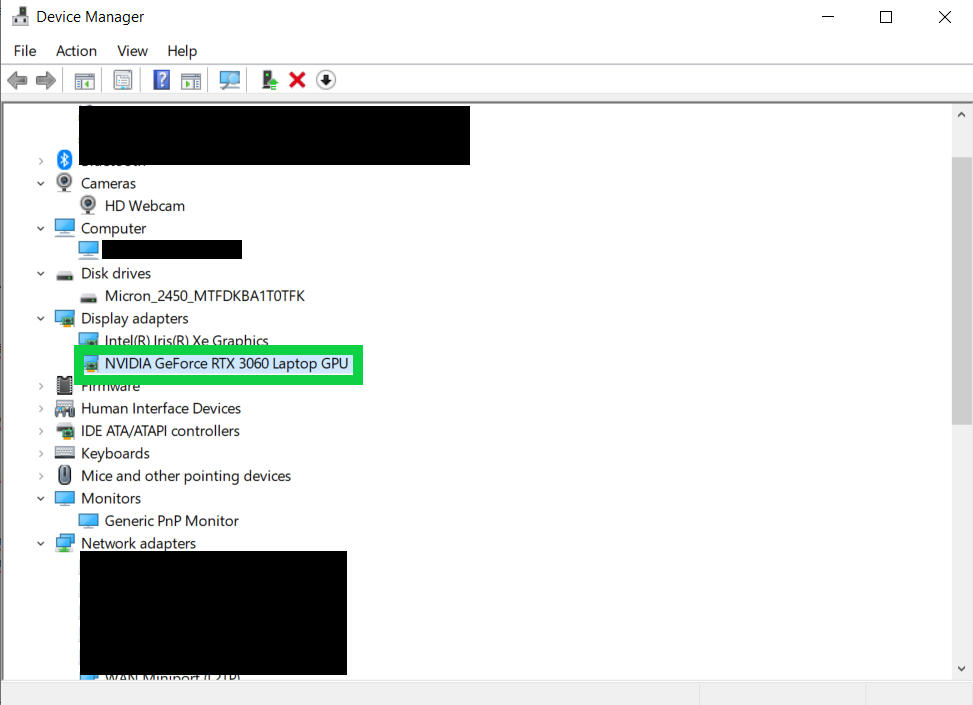Click Update device driver toolbar icon
The height and width of the screenshot is (705, 973).
269,80
